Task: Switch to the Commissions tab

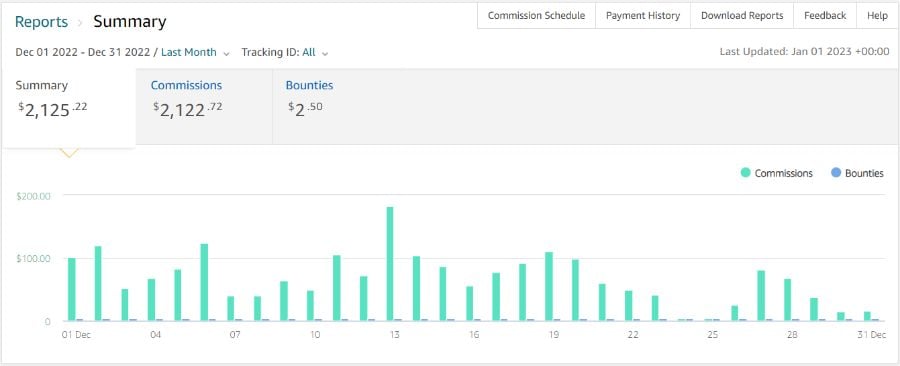Action: (x=204, y=106)
